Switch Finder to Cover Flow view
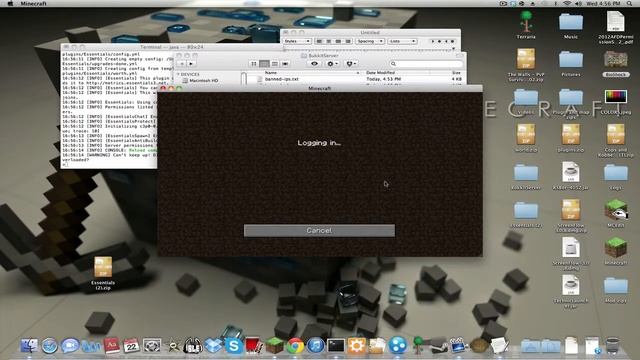Viewport: 640px width, 360px height. click(285, 64)
